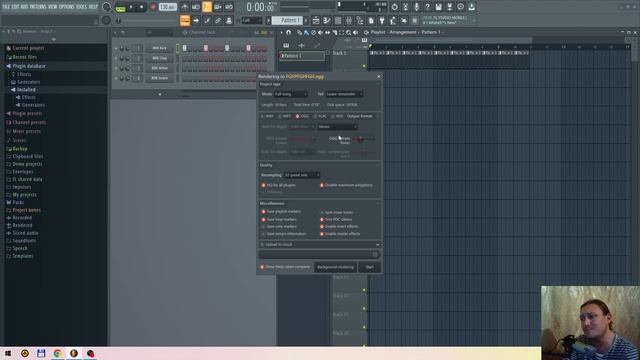Toggle the Pat/Song mode switch
The image size is (640, 360).
click(x=120, y=7)
